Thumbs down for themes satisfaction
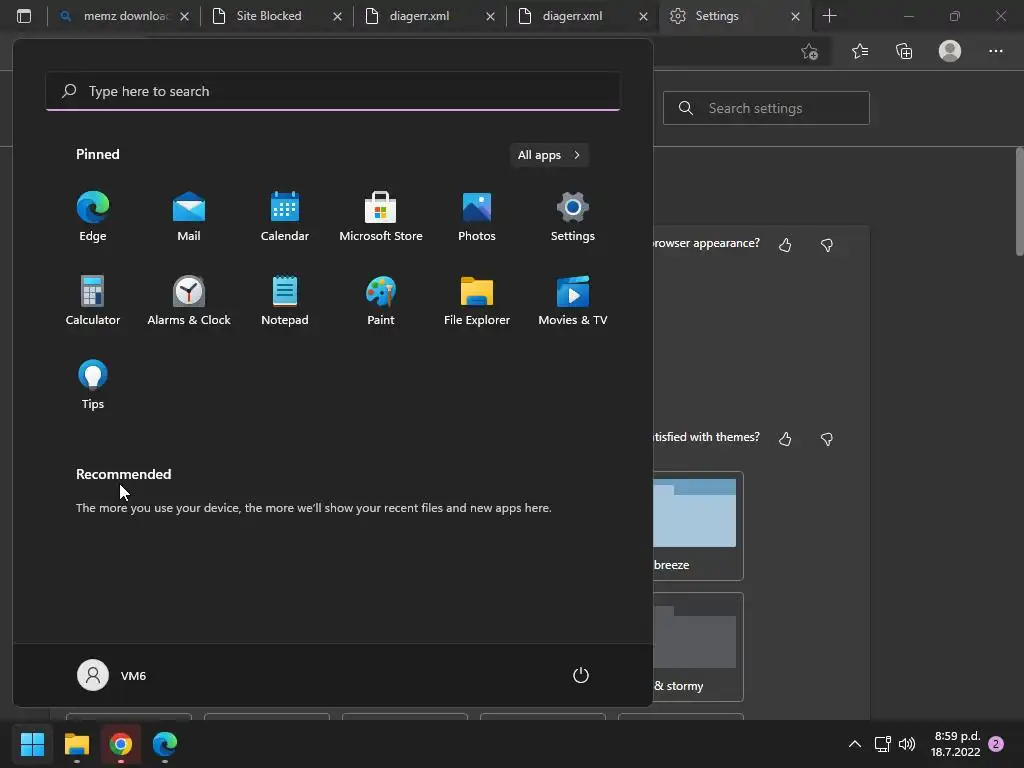 pyautogui.click(x=827, y=439)
